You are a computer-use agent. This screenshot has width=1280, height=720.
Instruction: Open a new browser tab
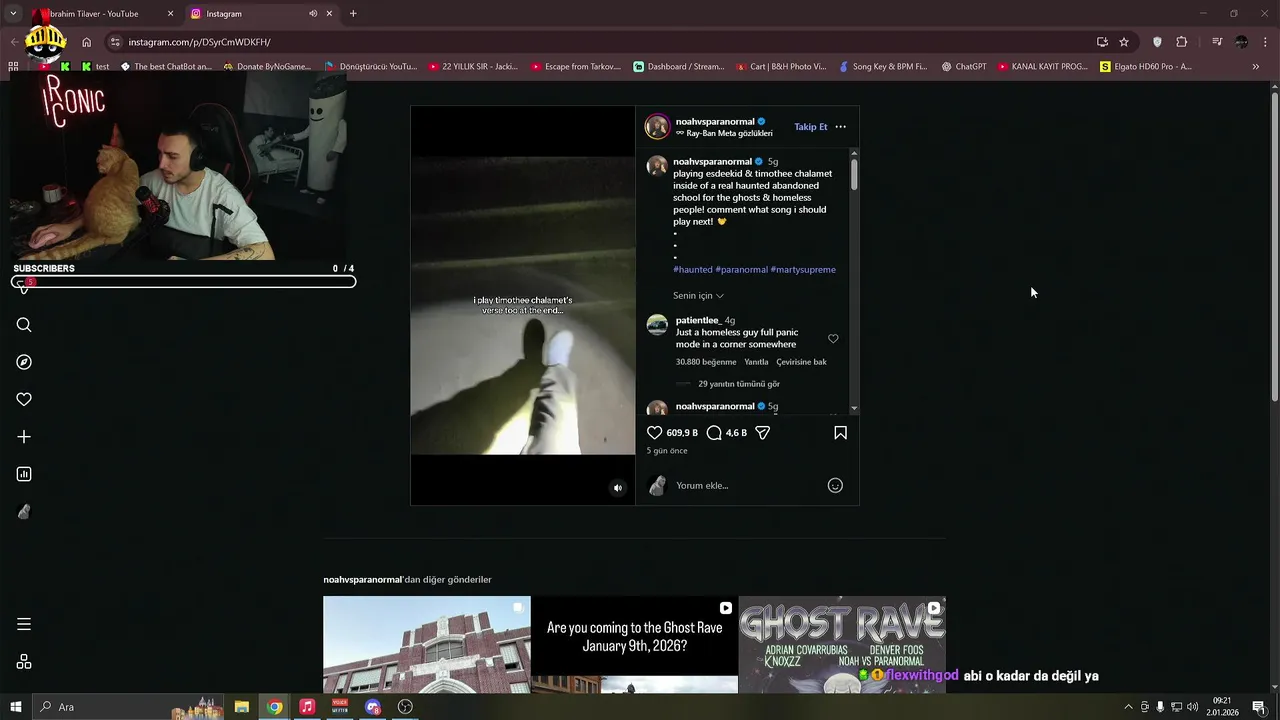point(353,14)
